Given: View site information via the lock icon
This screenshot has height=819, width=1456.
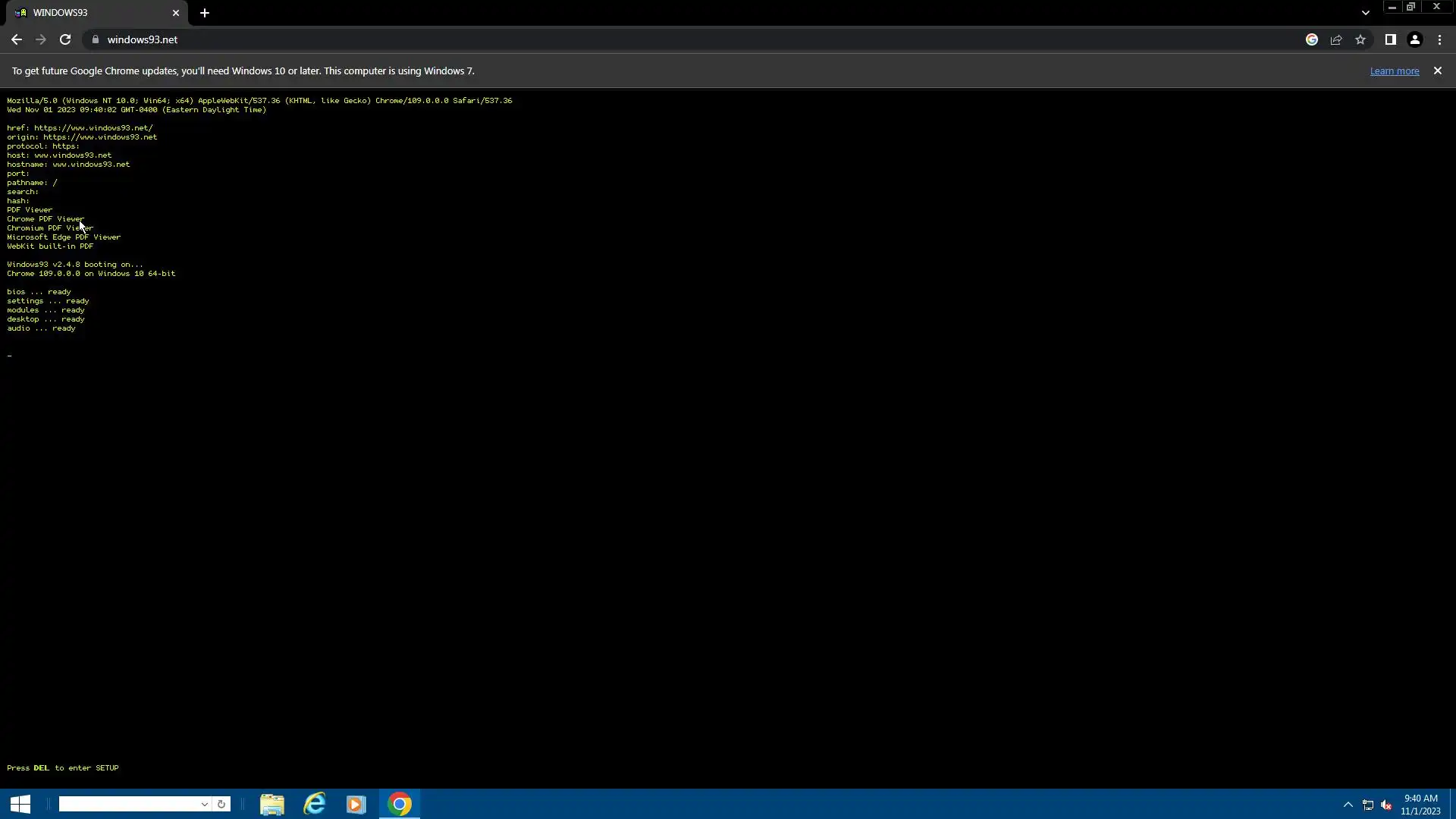Looking at the screenshot, I should click(96, 39).
